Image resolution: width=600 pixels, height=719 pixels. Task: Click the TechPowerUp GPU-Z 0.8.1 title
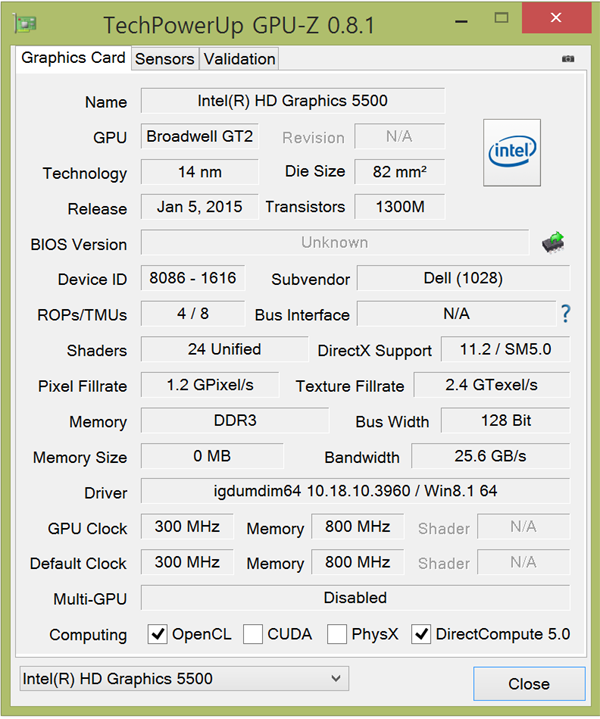[x=239, y=25]
